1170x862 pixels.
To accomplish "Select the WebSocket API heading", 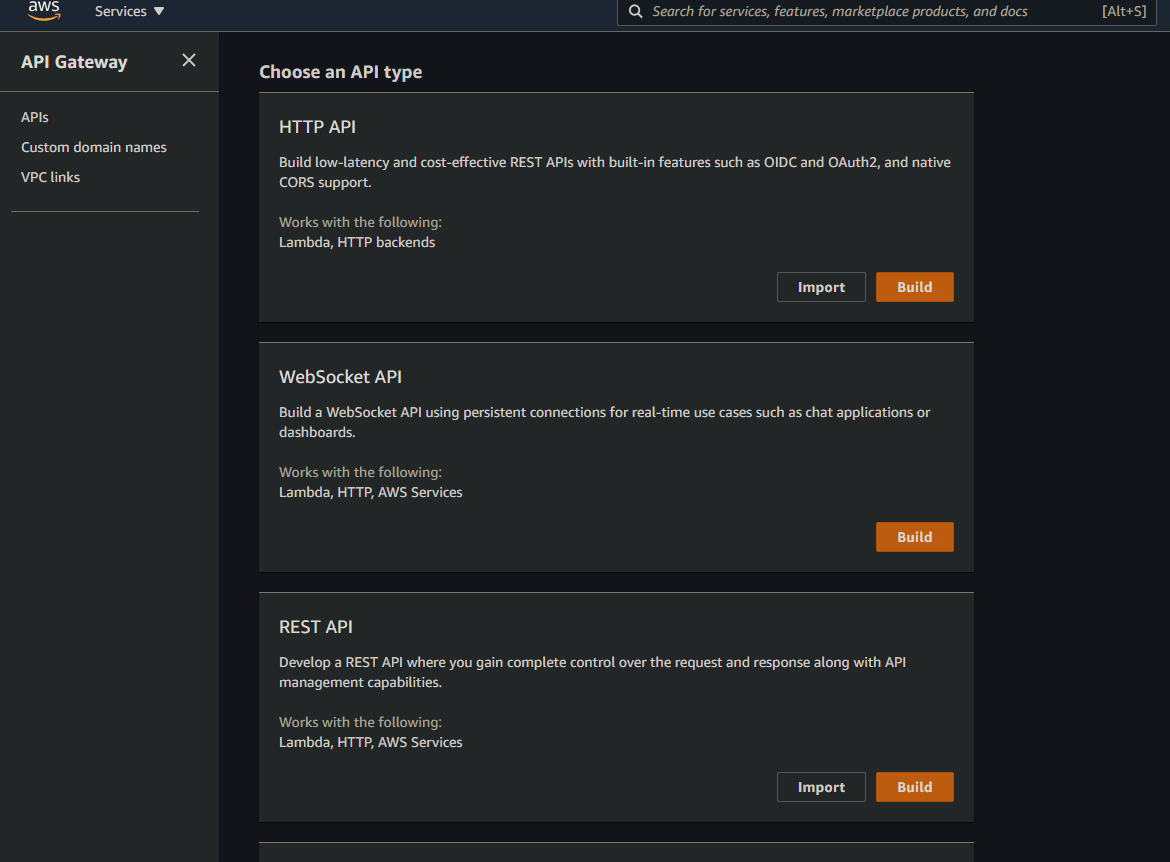I will pos(340,377).
